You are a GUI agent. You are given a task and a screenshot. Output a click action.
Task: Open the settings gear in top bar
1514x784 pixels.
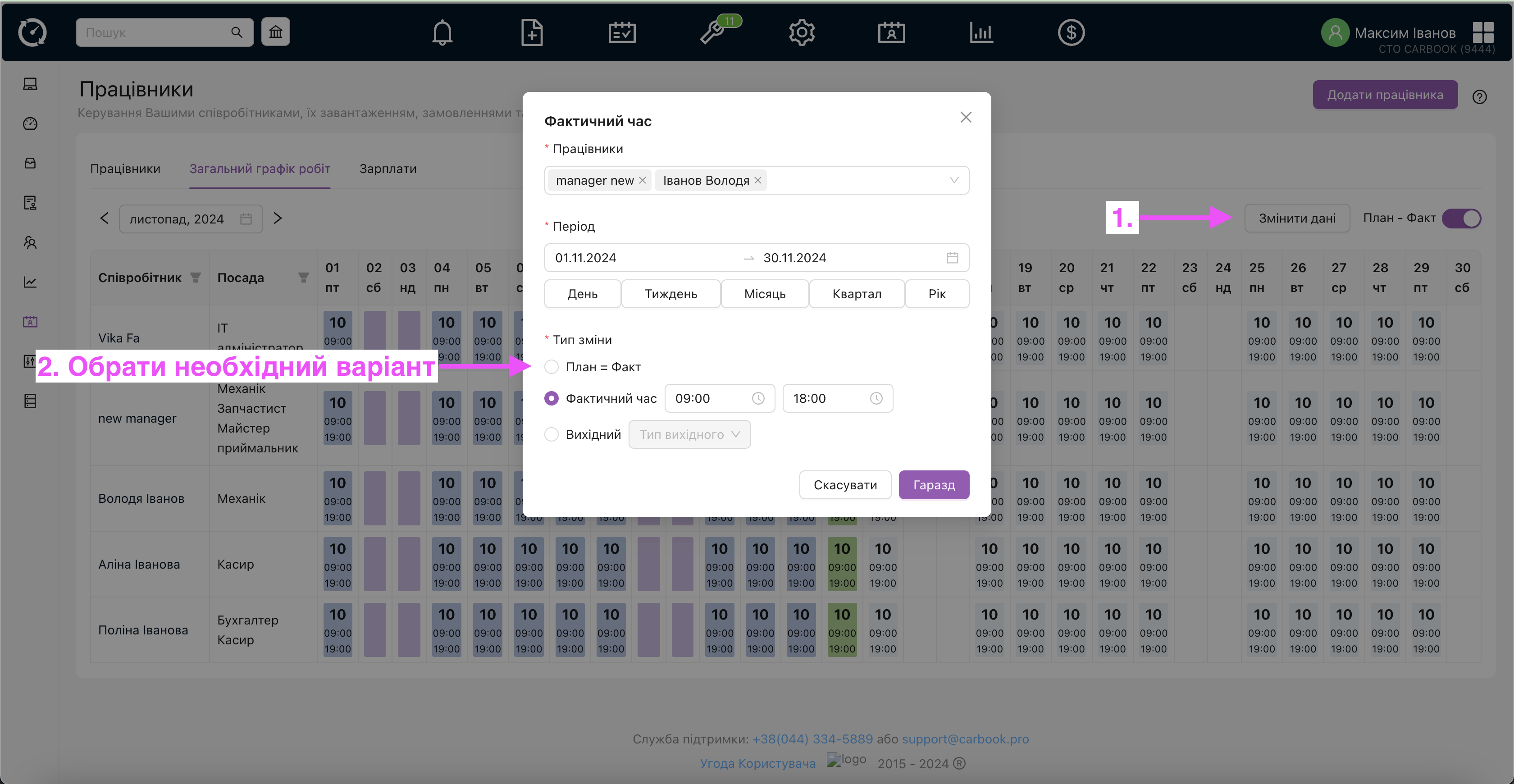coord(802,32)
